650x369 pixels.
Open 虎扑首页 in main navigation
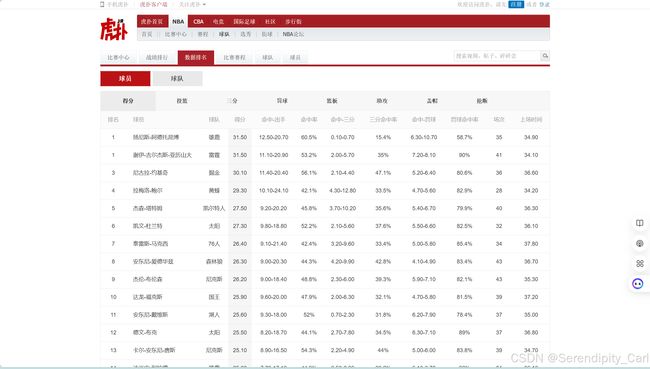[152, 22]
